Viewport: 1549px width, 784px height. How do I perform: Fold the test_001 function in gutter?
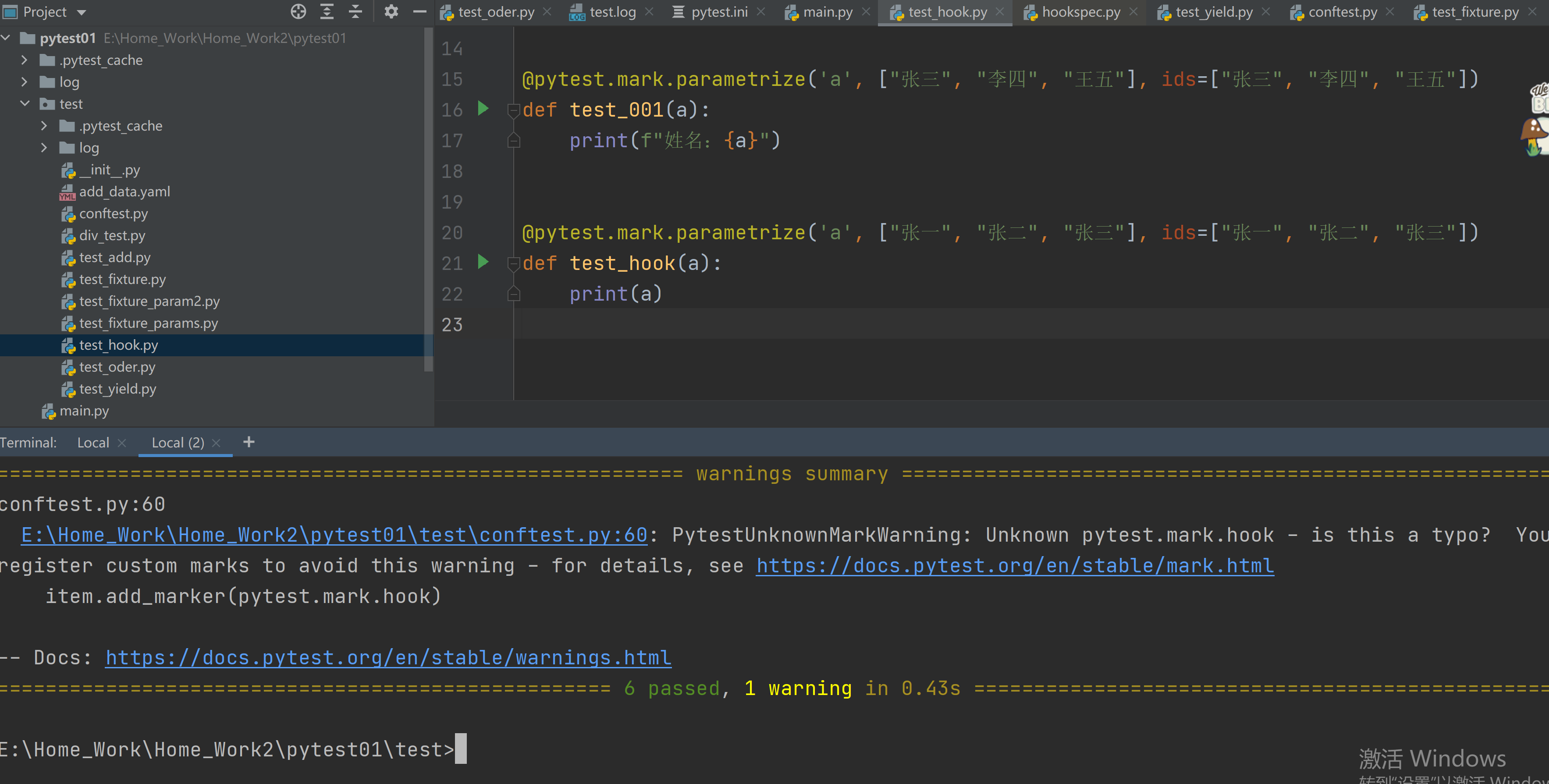point(514,110)
